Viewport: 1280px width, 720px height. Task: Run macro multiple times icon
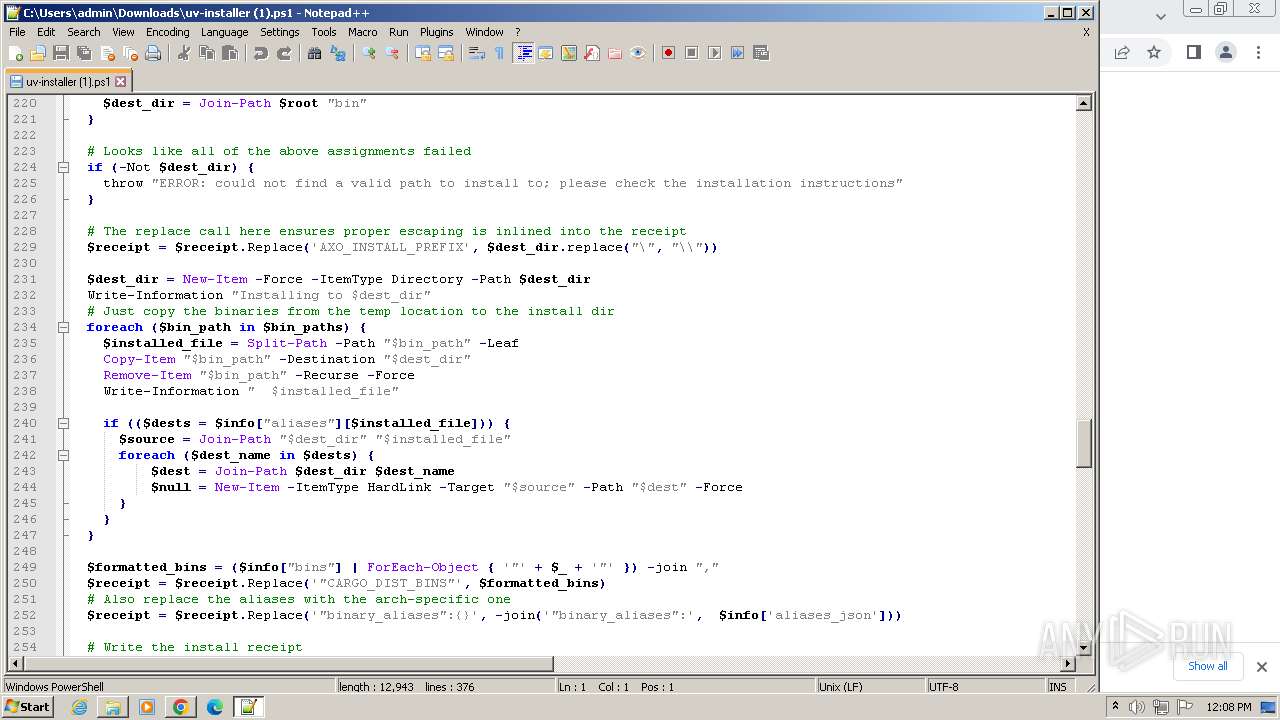pos(737,53)
